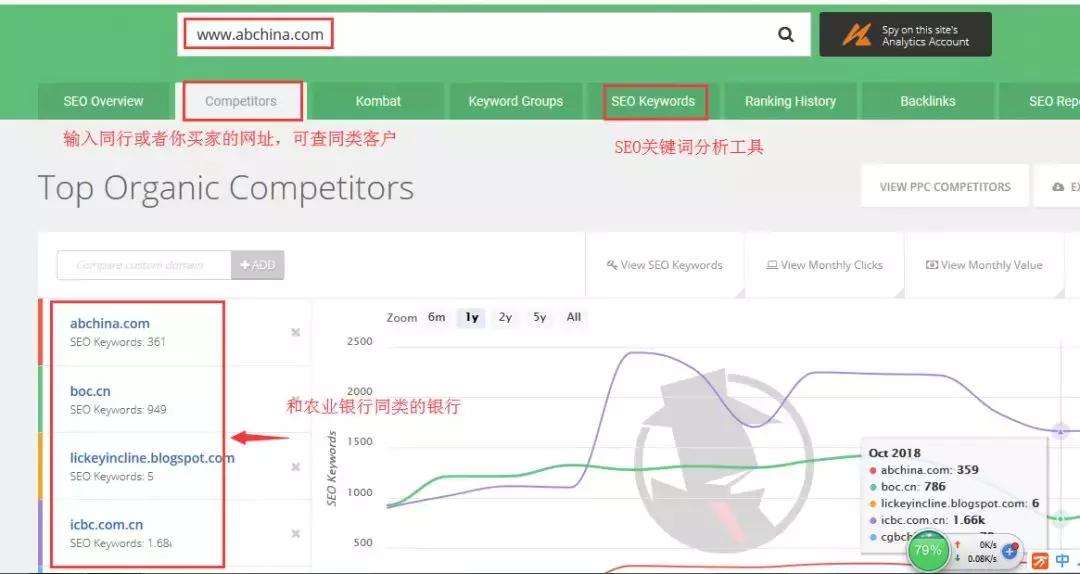Open the abchina.com competitor link

coord(110,323)
